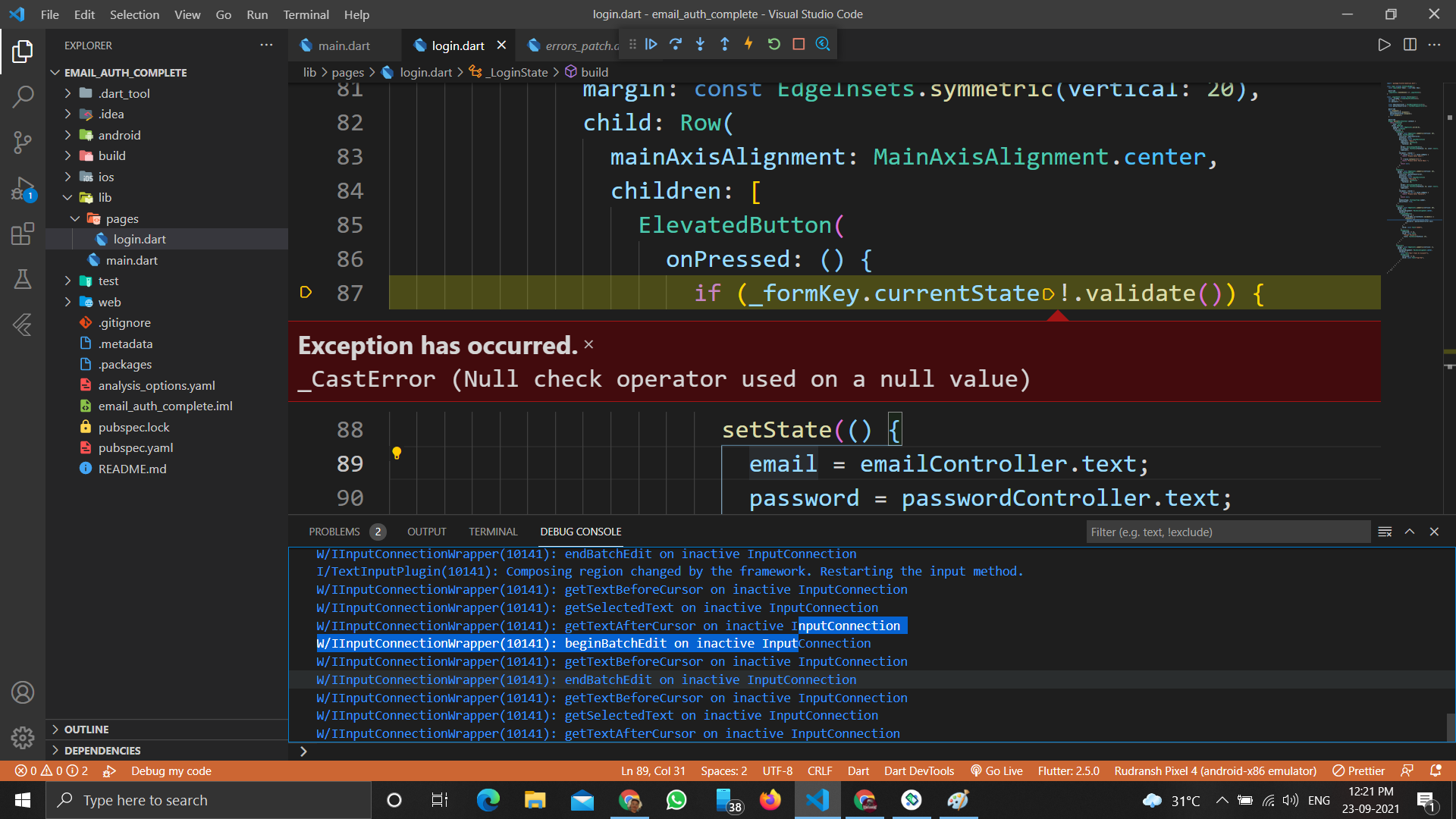This screenshot has width=1456, height=819.
Task: Dismiss the exception message widget
Action: pyautogui.click(x=588, y=344)
